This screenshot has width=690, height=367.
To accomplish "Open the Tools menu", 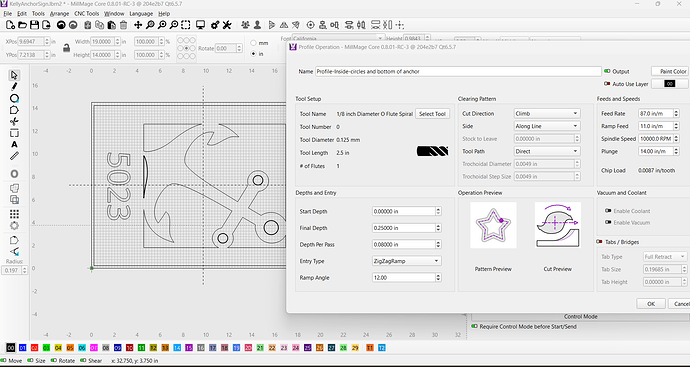I will pos(38,14).
